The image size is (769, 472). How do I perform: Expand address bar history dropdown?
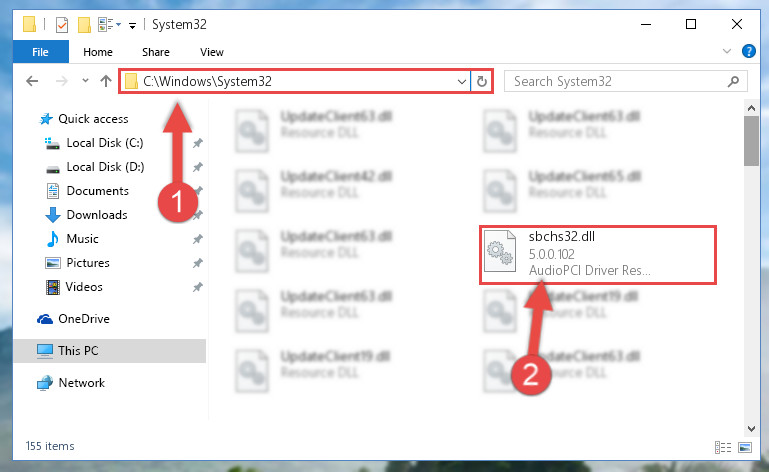pos(461,81)
